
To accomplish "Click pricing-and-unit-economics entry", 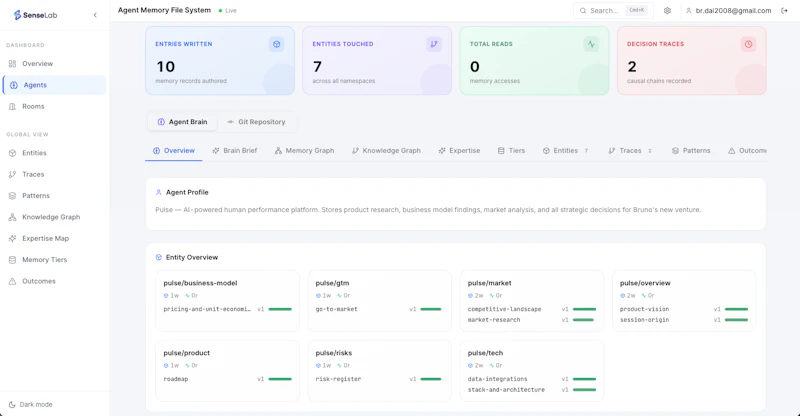I will pos(207,309).
